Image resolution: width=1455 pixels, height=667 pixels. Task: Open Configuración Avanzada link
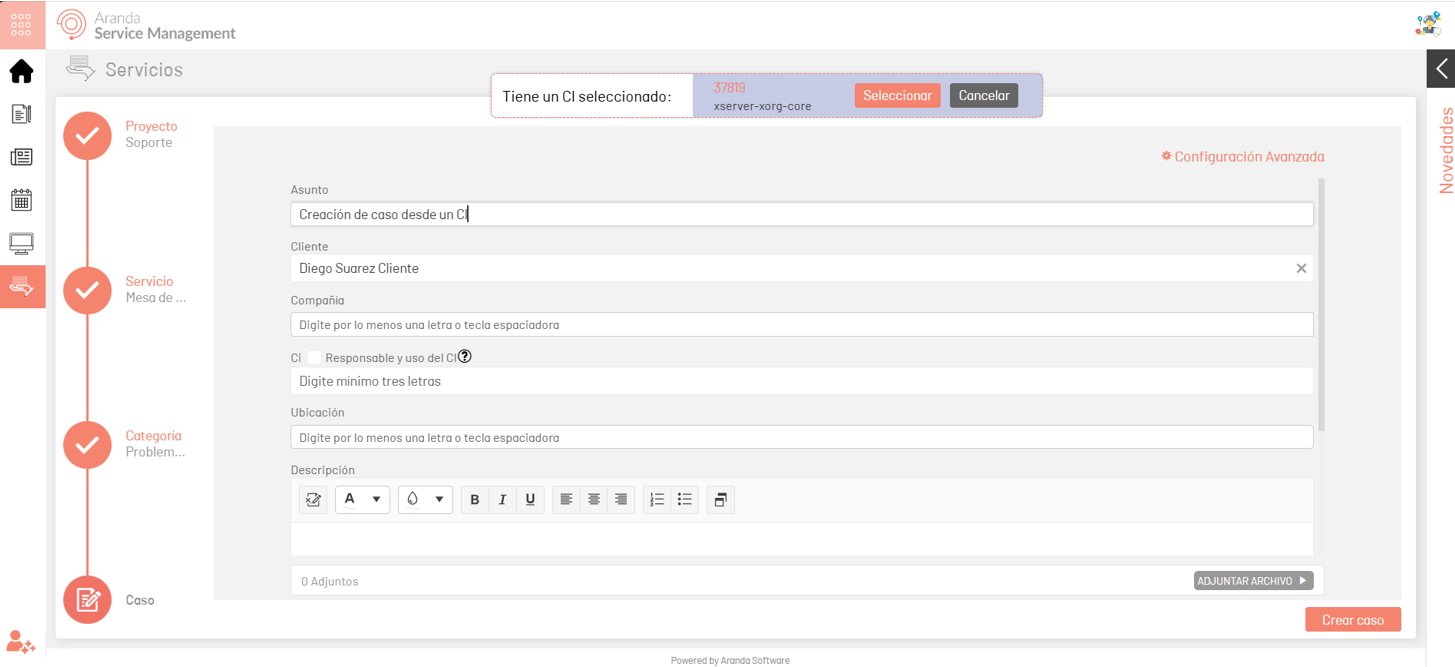tap(1242, 157)
